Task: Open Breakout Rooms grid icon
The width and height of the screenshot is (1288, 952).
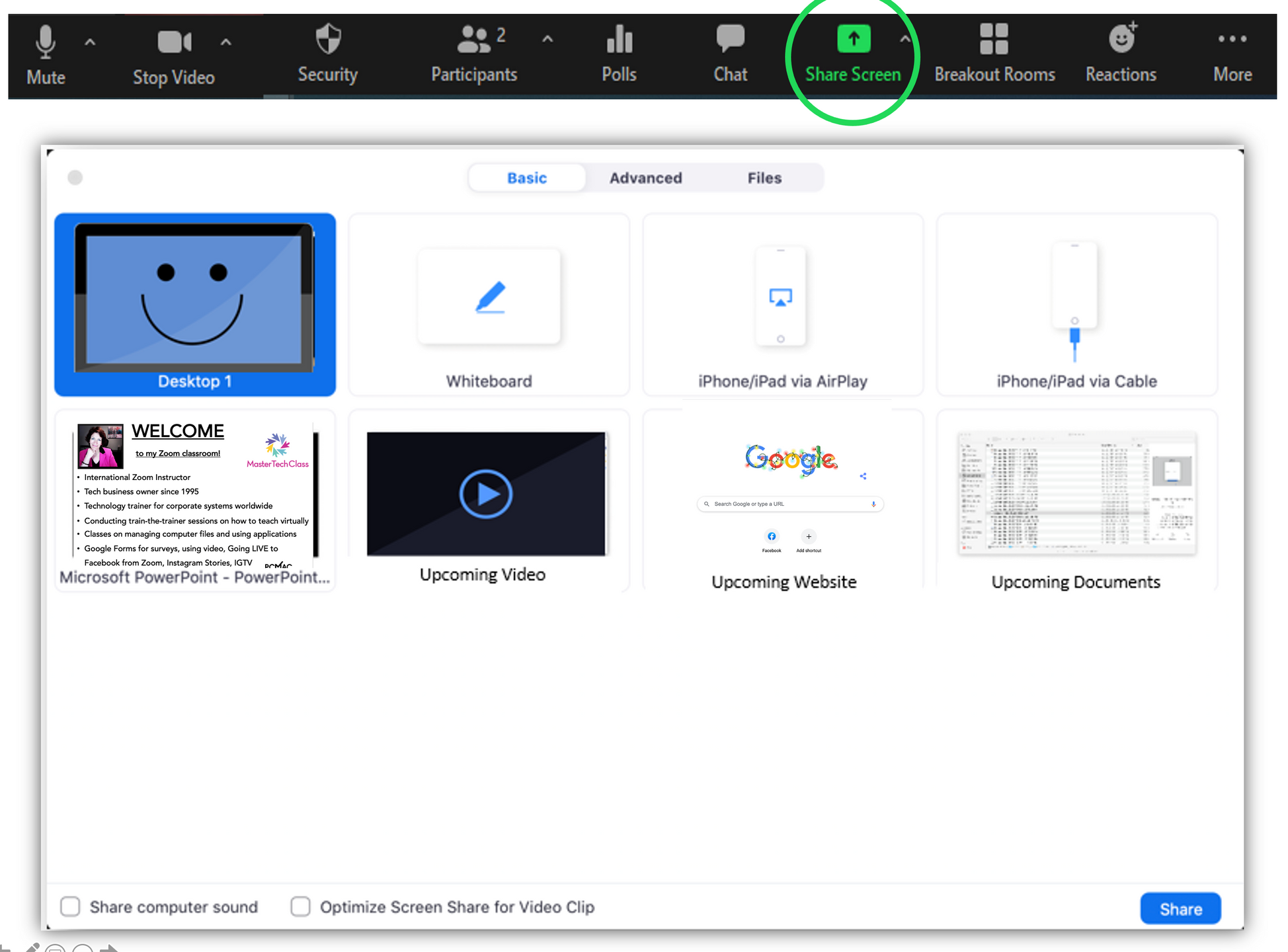Action: 994,40
